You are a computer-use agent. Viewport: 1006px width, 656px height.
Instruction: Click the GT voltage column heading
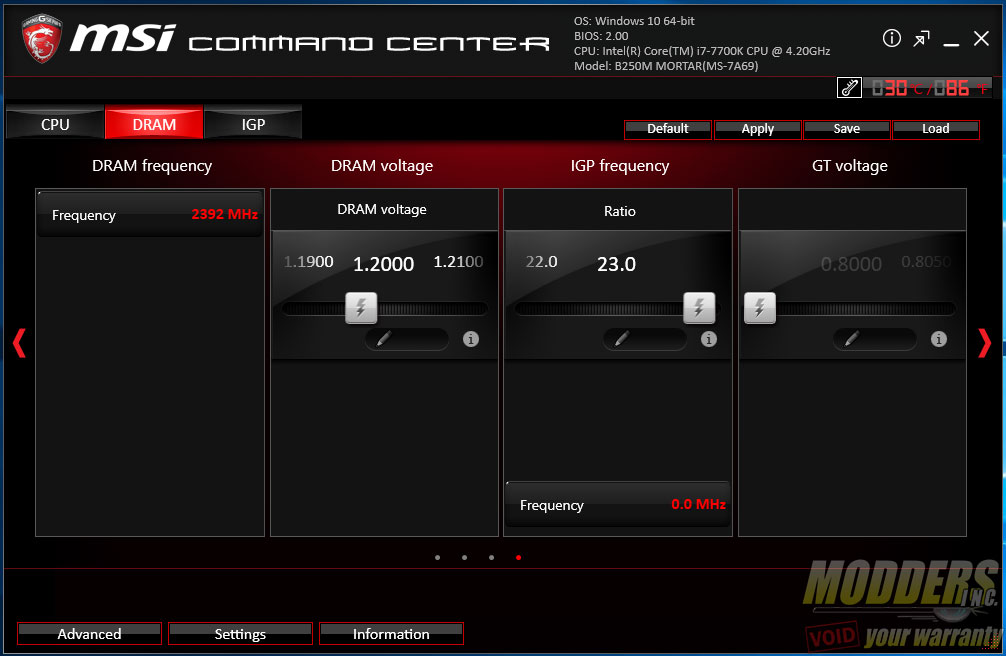pos(850,166)
